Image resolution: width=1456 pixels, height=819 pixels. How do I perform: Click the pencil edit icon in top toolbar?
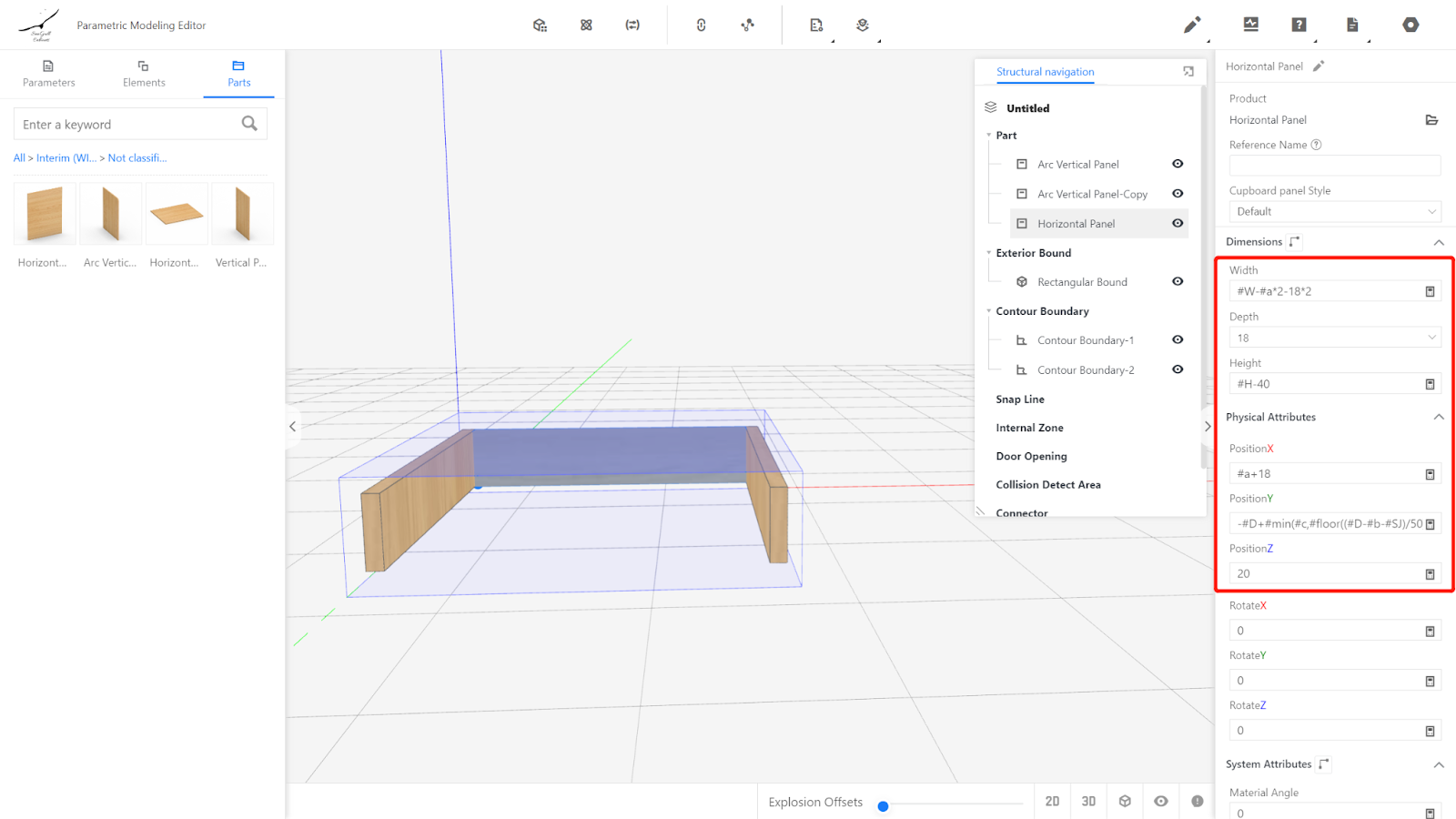[1191, 25]
